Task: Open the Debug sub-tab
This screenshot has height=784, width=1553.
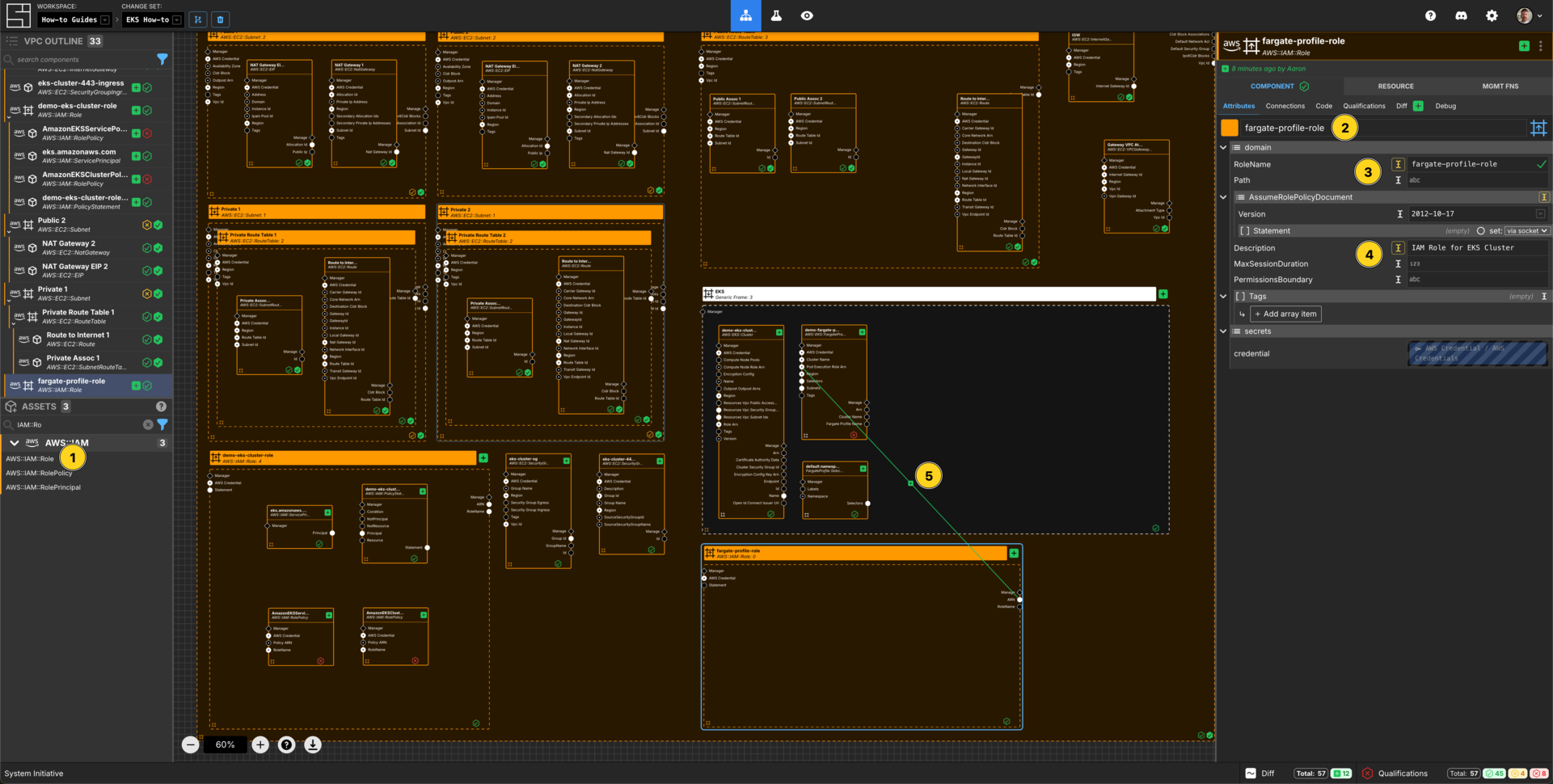Action: coord(1445,106)
